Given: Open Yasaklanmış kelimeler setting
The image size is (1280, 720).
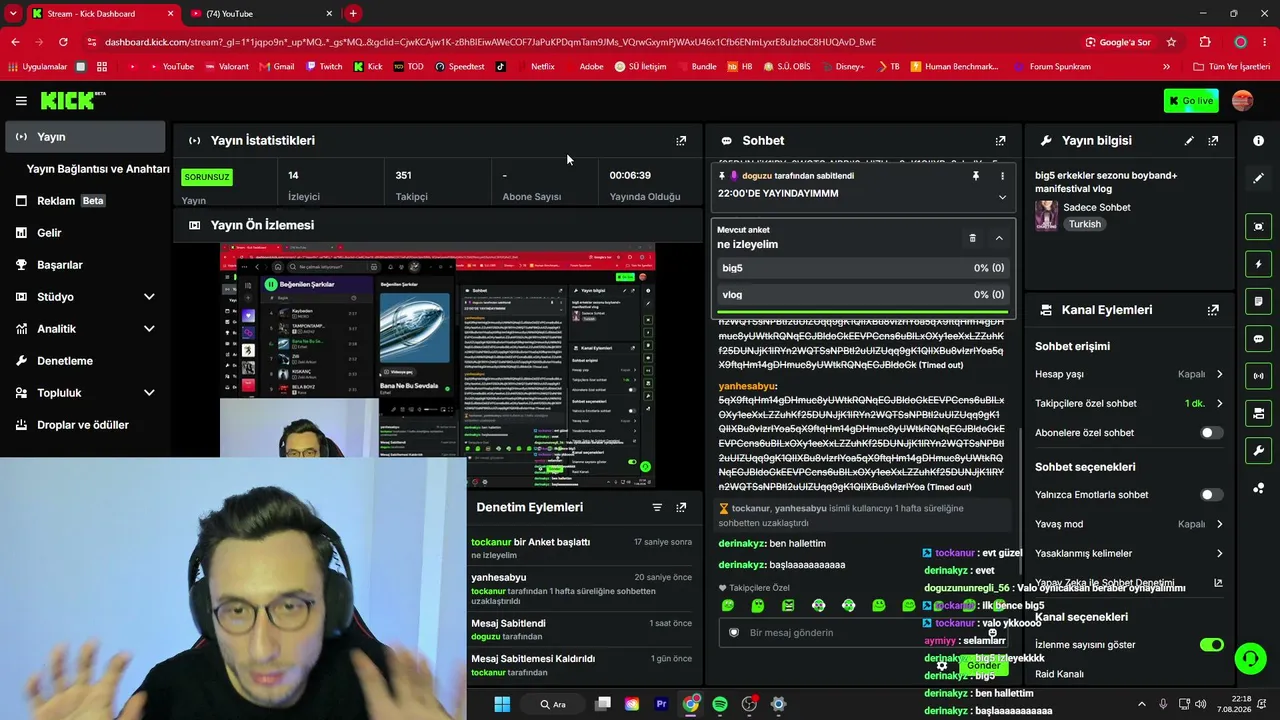Looking at the screenshot, I should tap(1129, 553).
